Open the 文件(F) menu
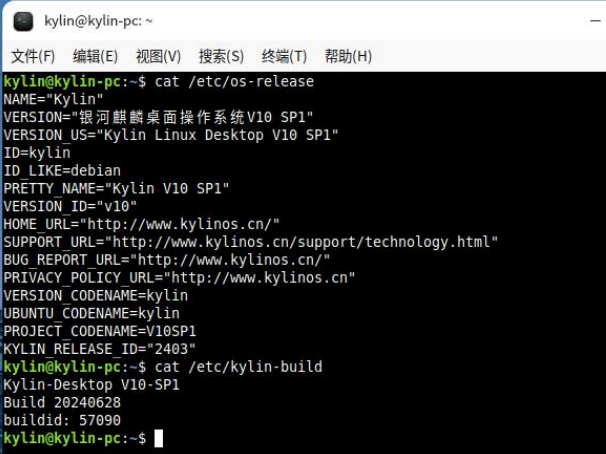The image size is (606, 454). coord(33,56)
